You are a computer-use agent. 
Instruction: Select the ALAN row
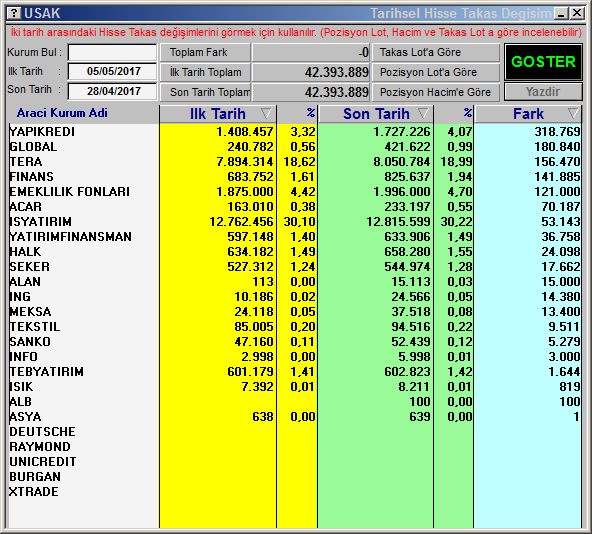coord(294,282)
